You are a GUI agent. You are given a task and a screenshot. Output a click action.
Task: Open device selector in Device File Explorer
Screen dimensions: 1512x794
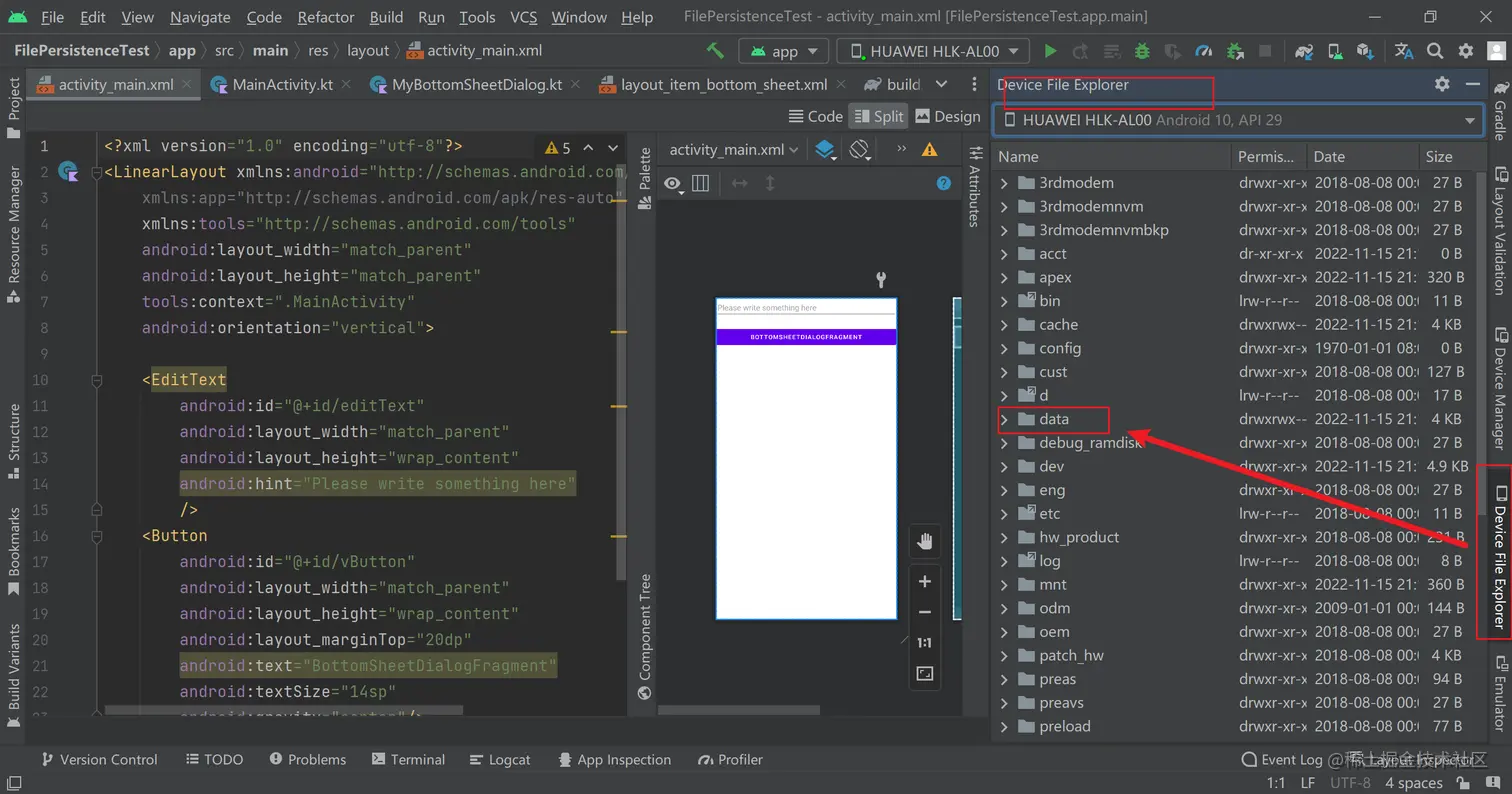click(1238, 120)
